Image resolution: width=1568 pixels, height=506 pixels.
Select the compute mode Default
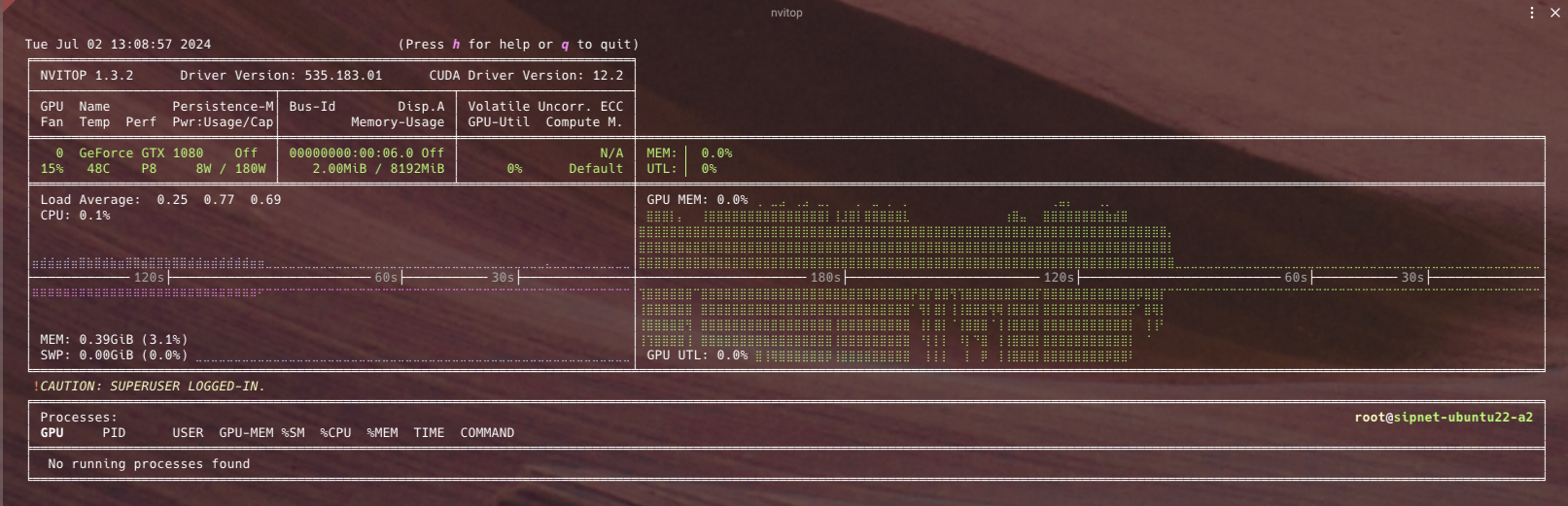(x=596, y=169)
